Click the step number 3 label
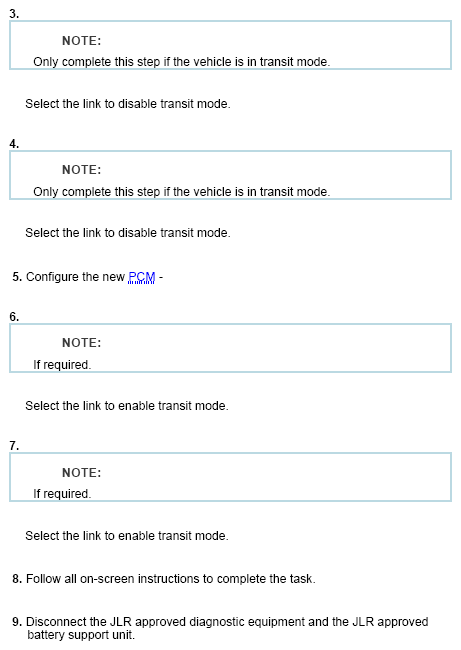Viewport: 461px width, 650px height. pos(14,14)
